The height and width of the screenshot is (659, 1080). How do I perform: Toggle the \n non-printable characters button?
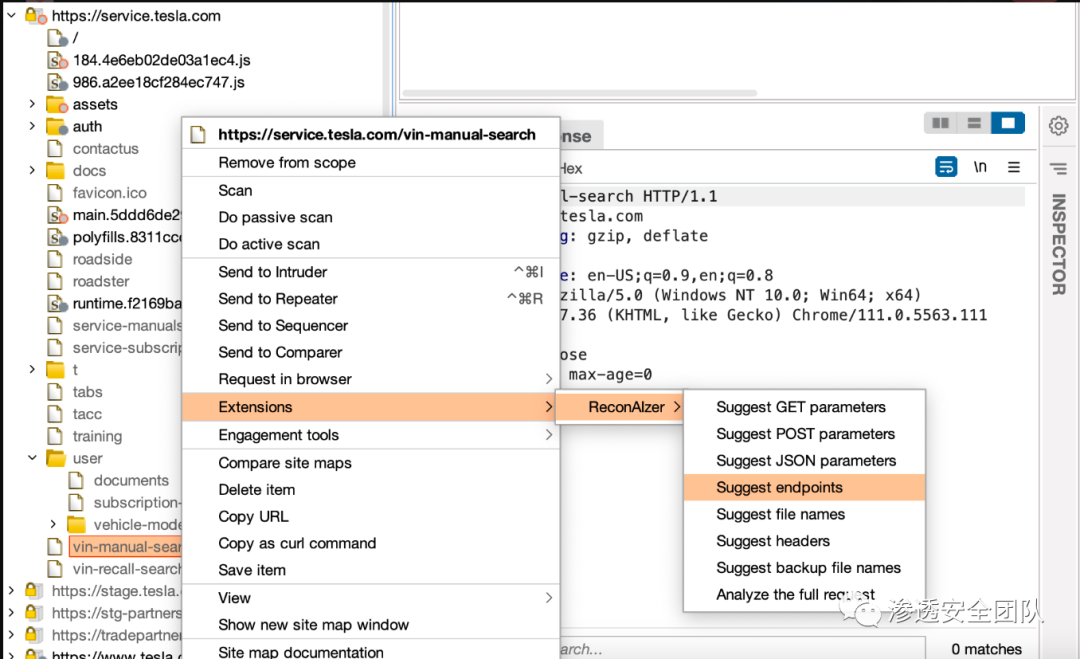(x=979, y=167)
